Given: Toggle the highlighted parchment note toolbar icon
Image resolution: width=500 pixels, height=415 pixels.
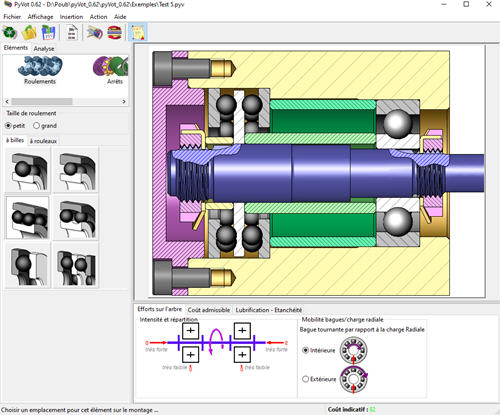Looking at the screenshot, I should [138, 32].
